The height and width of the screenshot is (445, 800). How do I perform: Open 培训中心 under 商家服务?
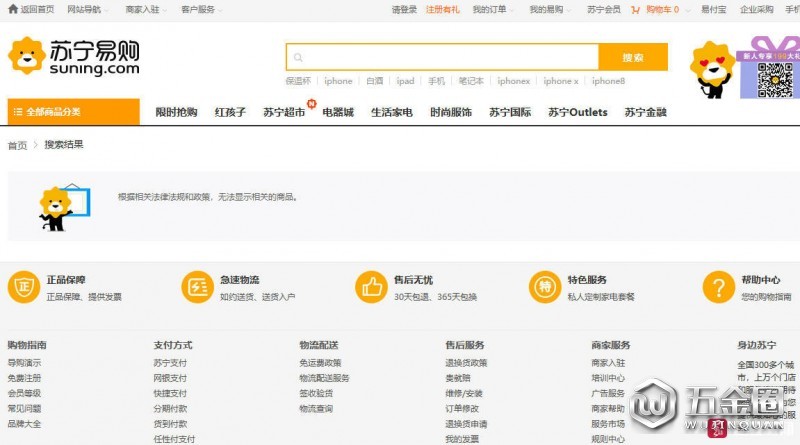[x=608, y=378]
